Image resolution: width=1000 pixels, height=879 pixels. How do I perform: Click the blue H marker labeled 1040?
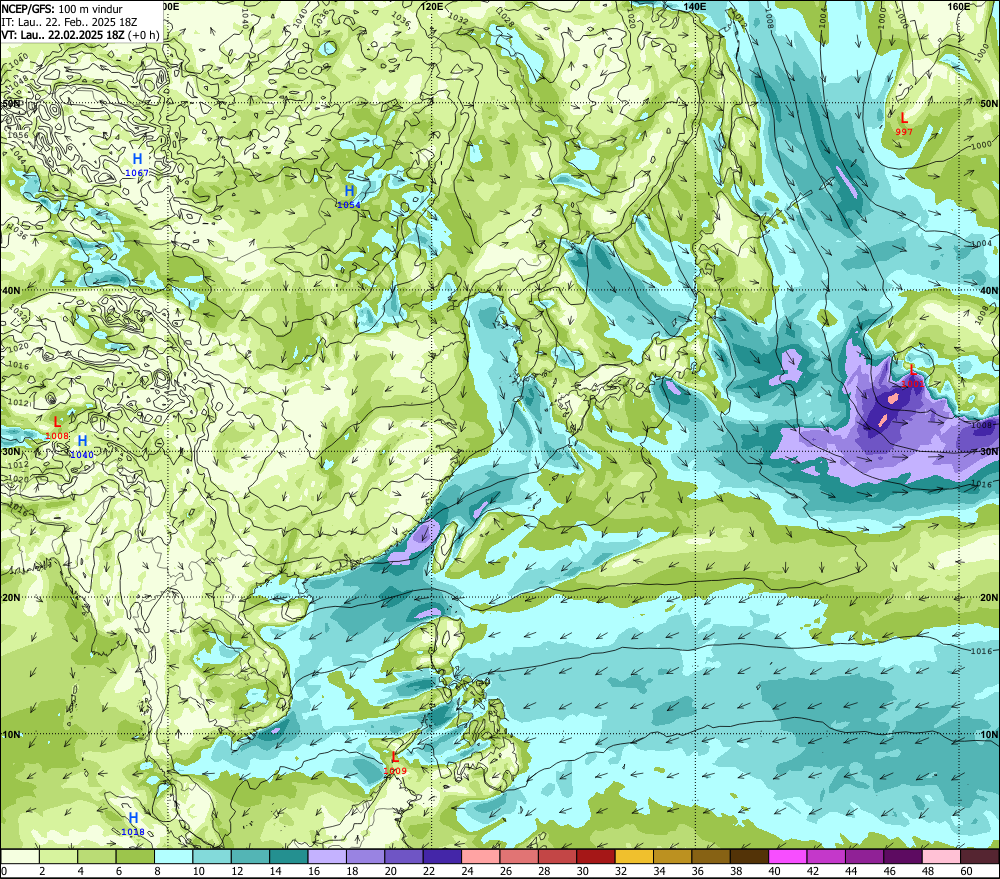[82, 441]
